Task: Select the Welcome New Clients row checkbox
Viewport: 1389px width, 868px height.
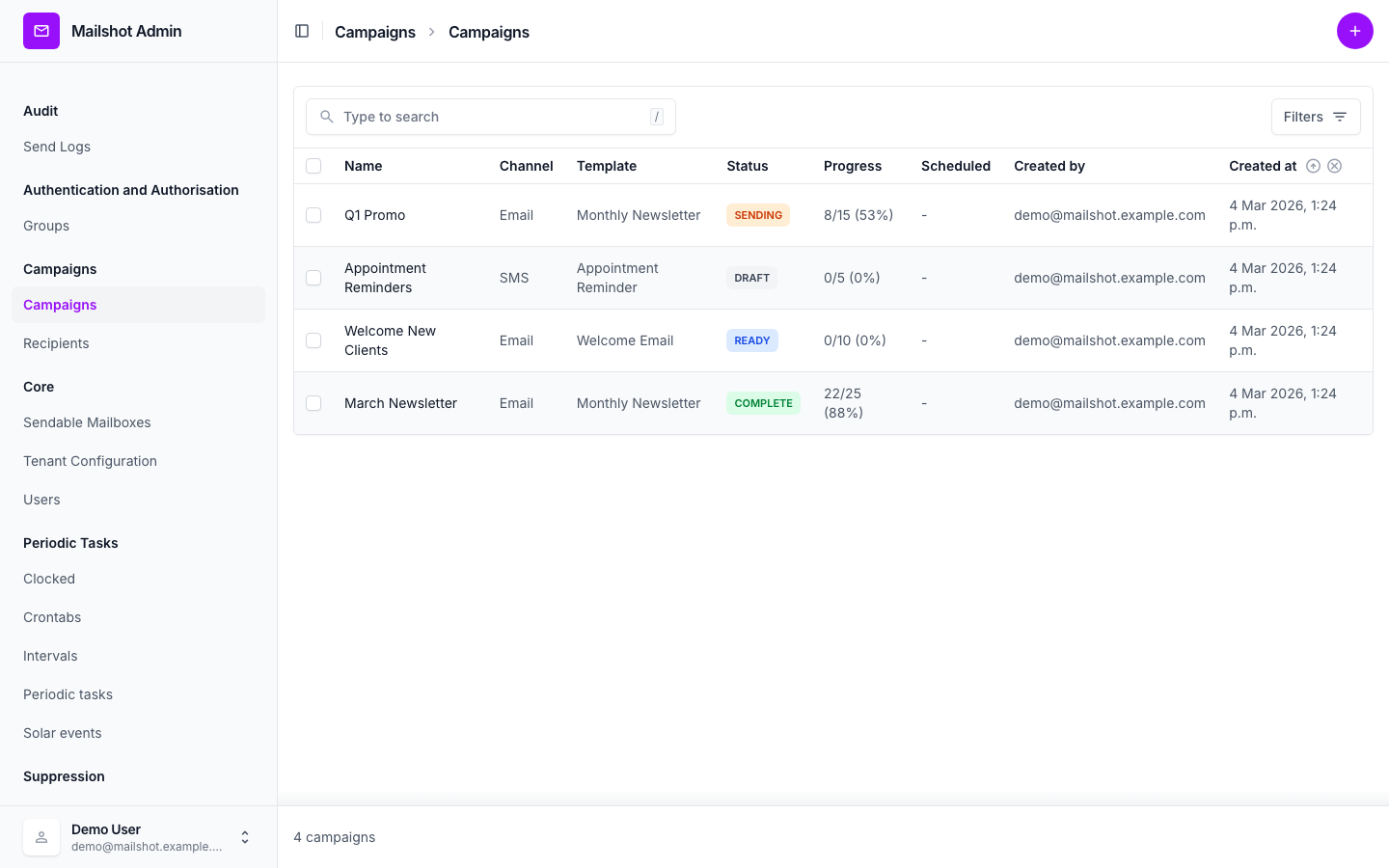Action: (313, 340)
